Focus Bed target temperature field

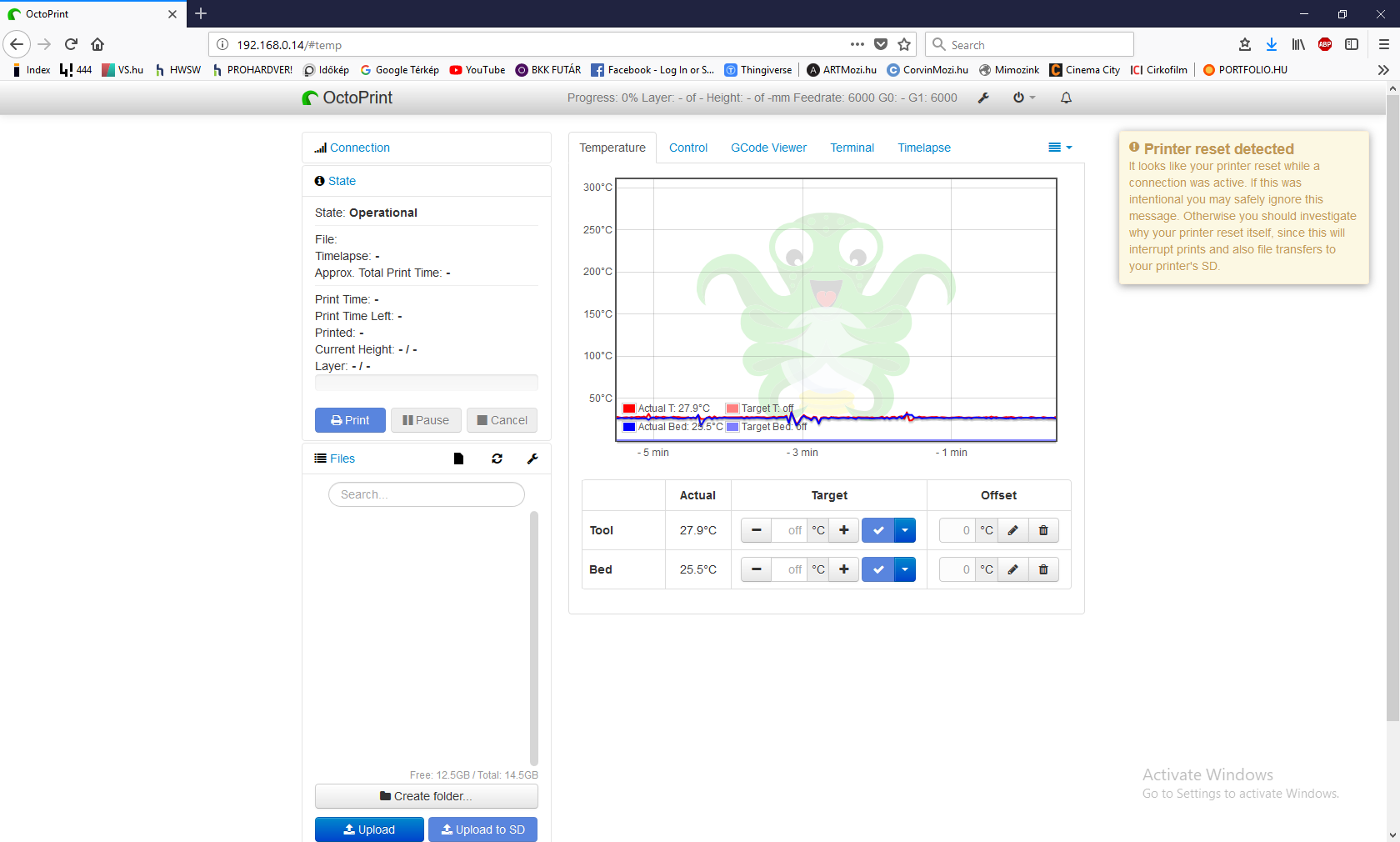[x=789, y=569]
